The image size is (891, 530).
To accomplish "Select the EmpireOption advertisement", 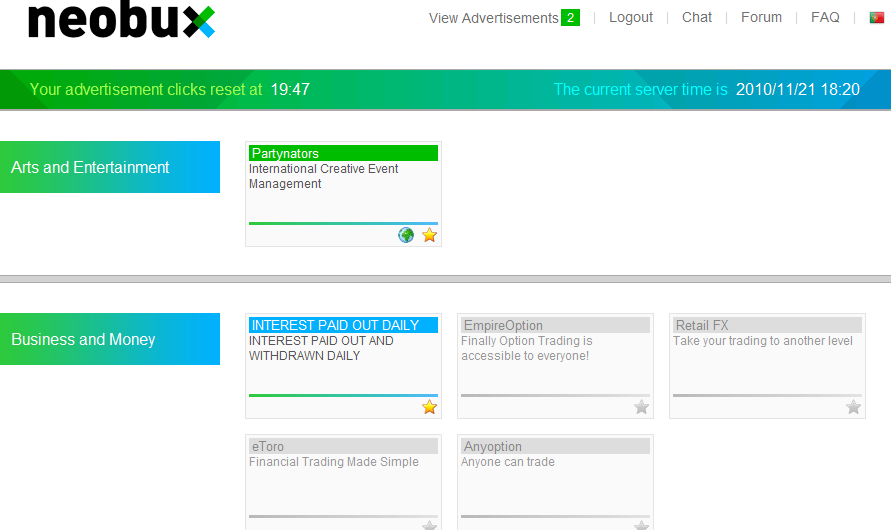I will tap(502, 325).
